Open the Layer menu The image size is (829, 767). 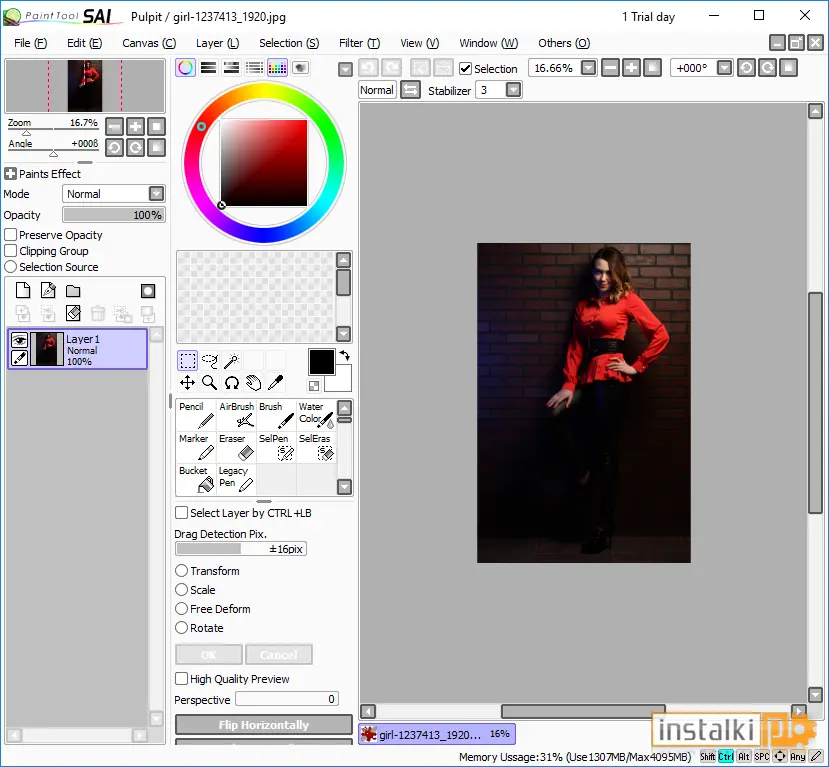217,43
